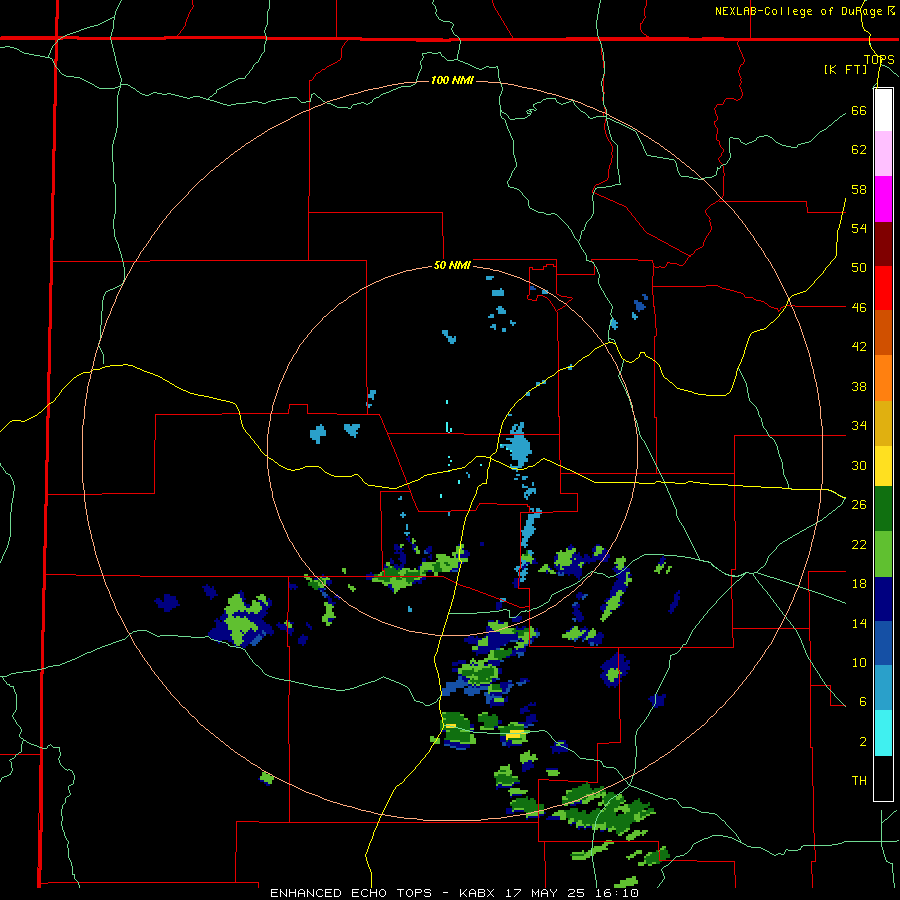Click the 'ENHANCED ECHO TOPS' product title
900x900 pixels.
coord(351,893)
